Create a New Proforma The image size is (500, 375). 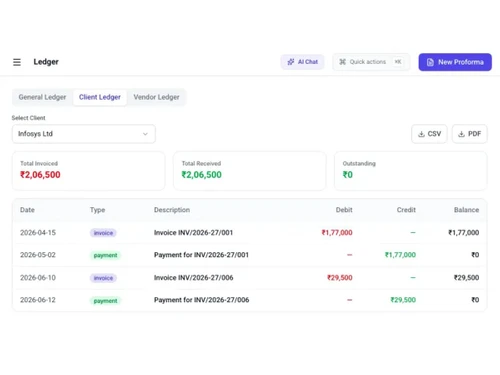[x=455, y=62]
